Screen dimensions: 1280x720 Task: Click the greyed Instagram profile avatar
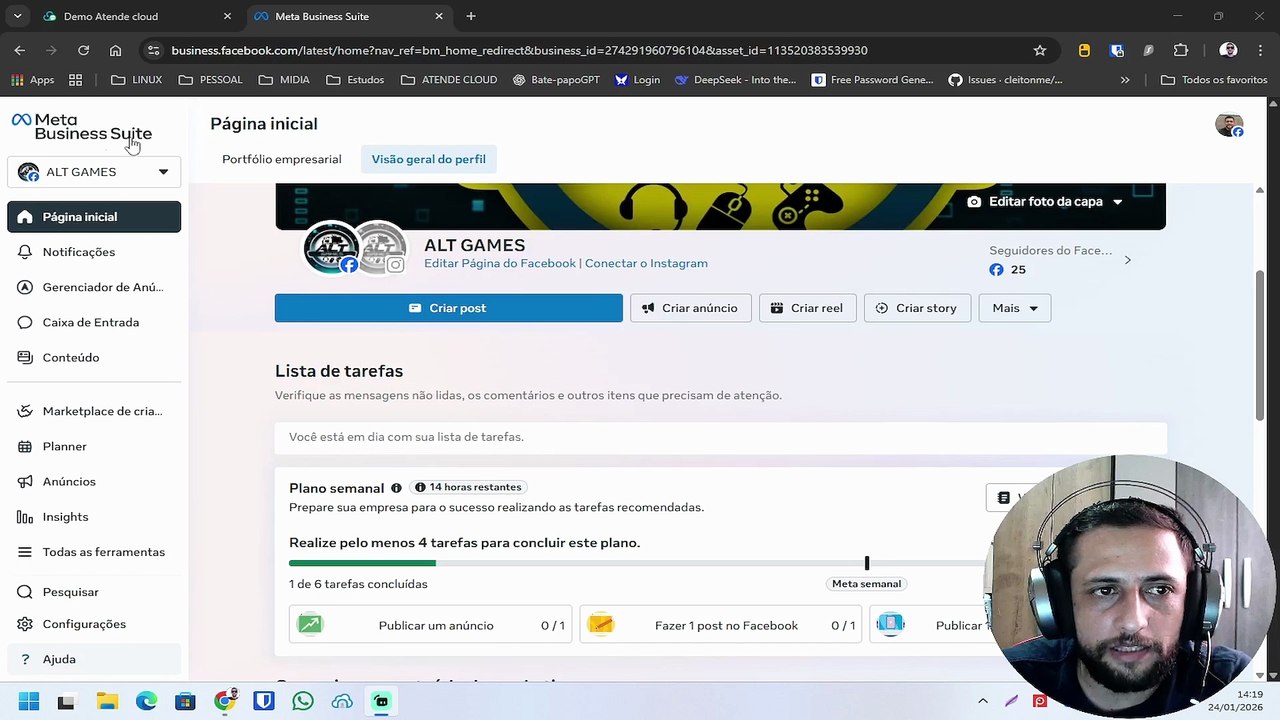pyautogui.click(x=381, y=247)
